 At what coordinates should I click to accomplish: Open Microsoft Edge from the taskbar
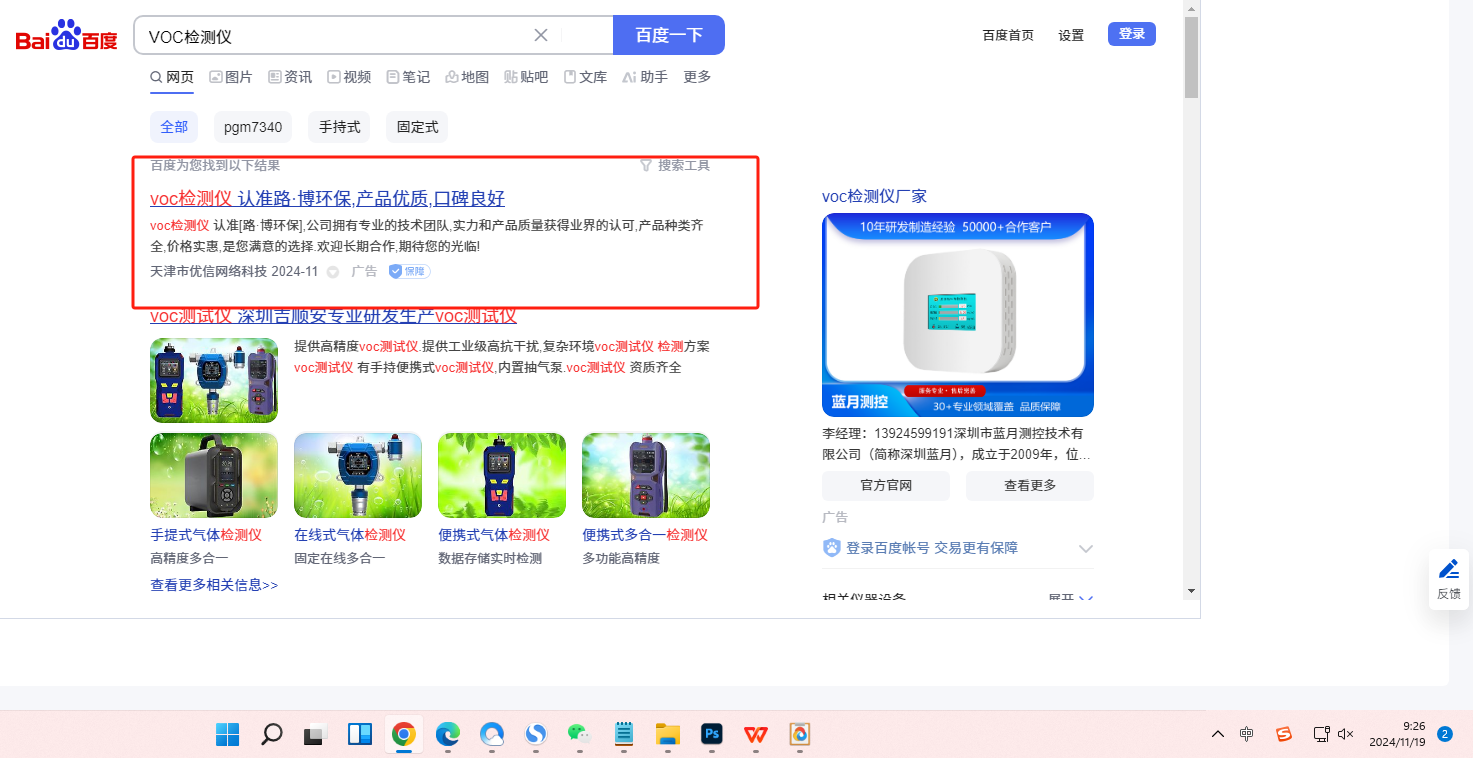click(447, 735)
